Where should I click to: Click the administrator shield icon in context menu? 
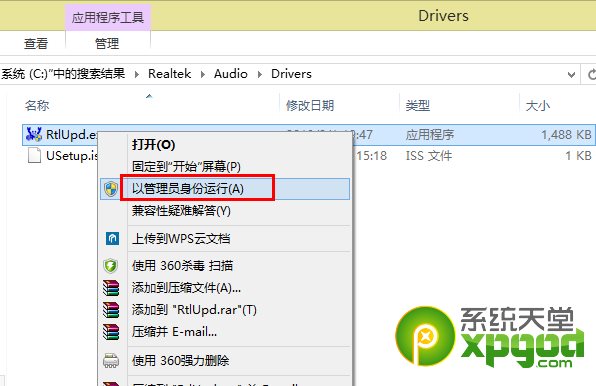pos(111,189)
